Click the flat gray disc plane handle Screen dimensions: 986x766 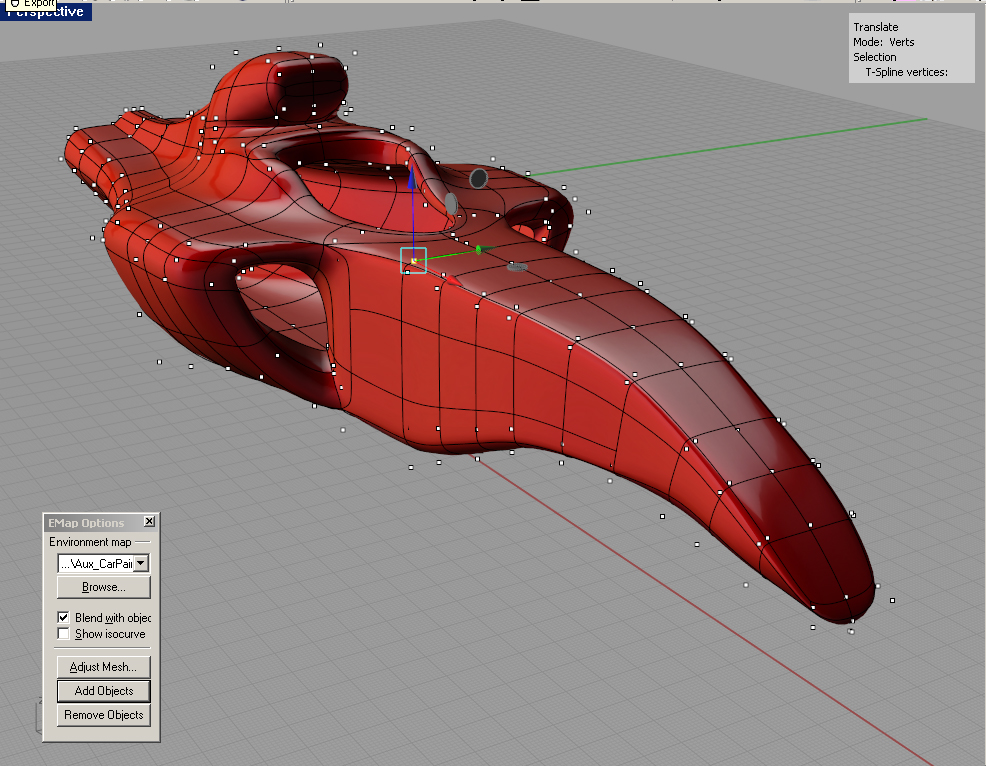click(517, 267)
